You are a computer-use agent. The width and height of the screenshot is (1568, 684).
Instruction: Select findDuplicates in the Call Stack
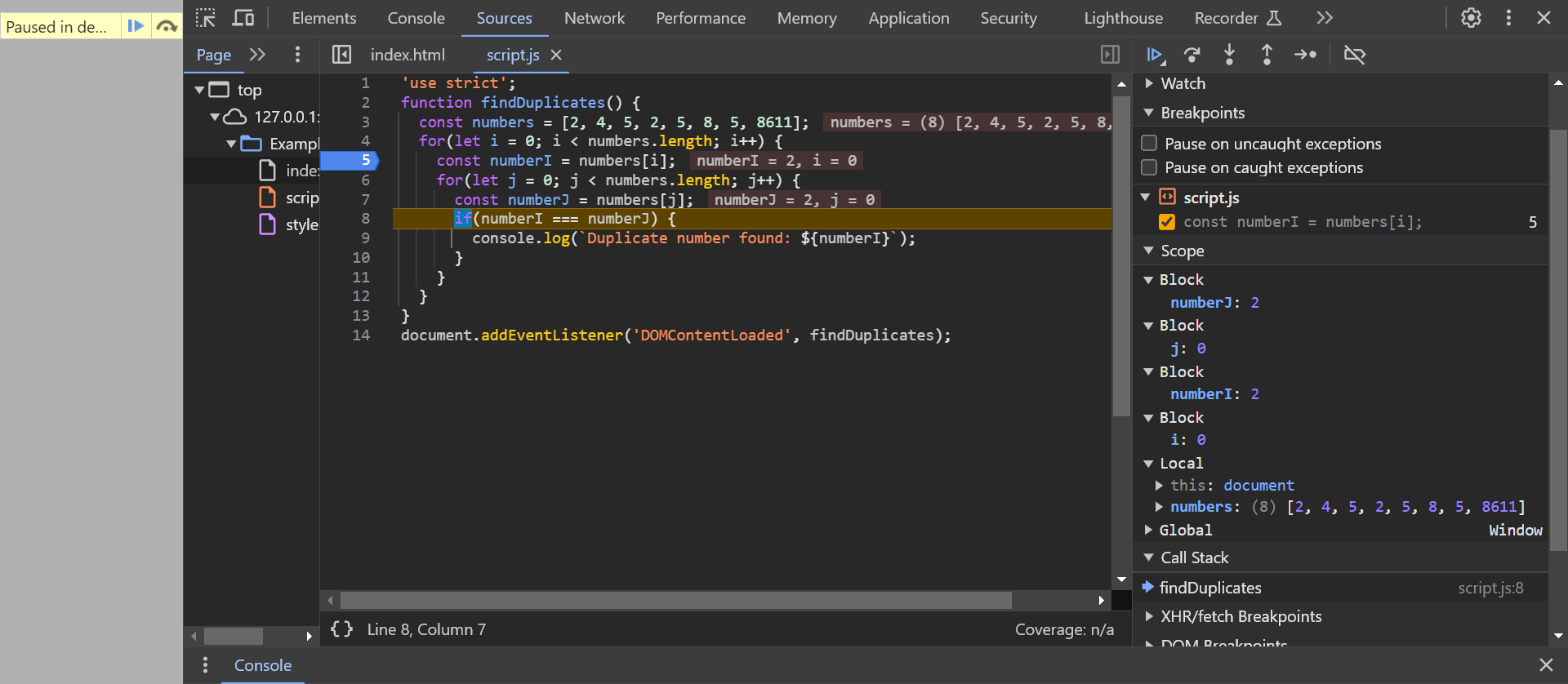tap(1209, 588)
